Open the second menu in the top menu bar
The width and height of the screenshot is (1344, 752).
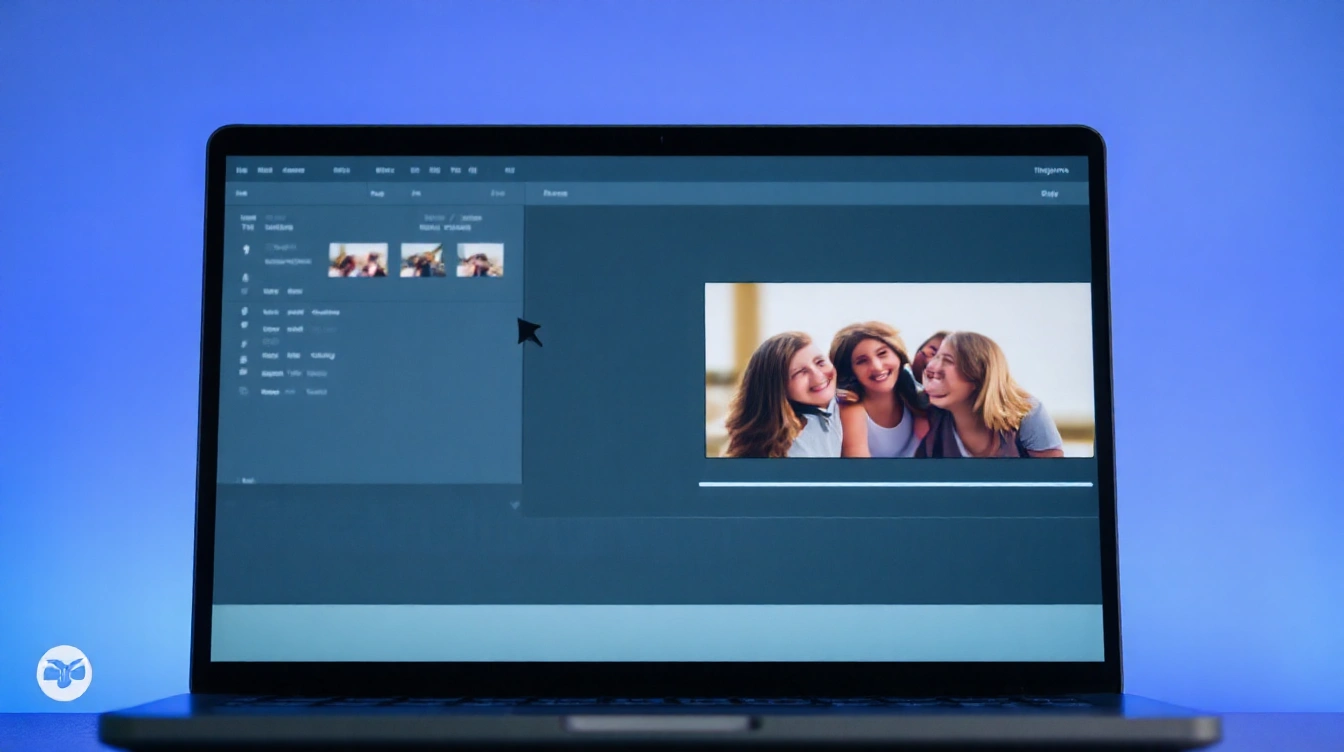click(x=265, y=171)
